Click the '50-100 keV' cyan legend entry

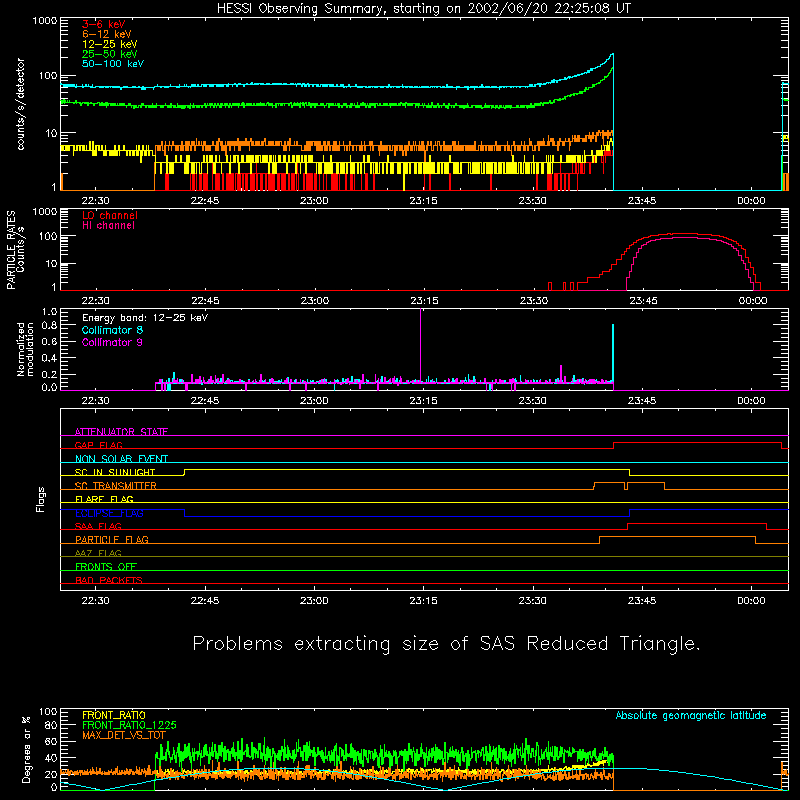pyautogui.click(x=113, y=64)
